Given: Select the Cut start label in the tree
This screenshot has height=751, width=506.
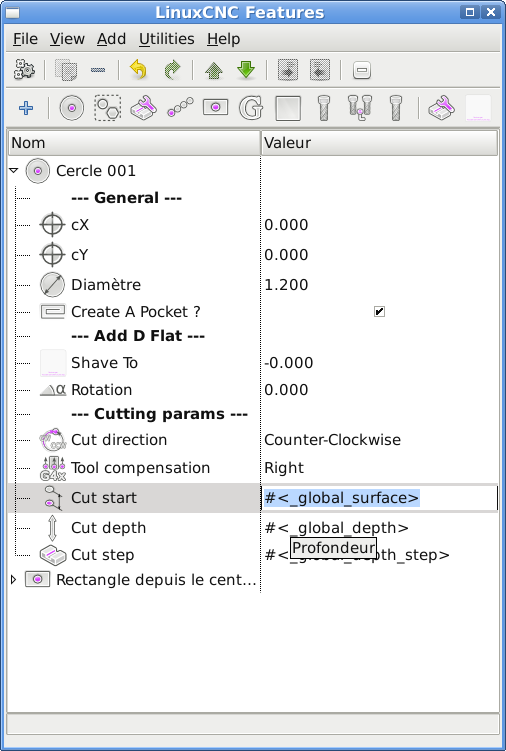Looking at the screenshot, I should [x=104, y=498].
